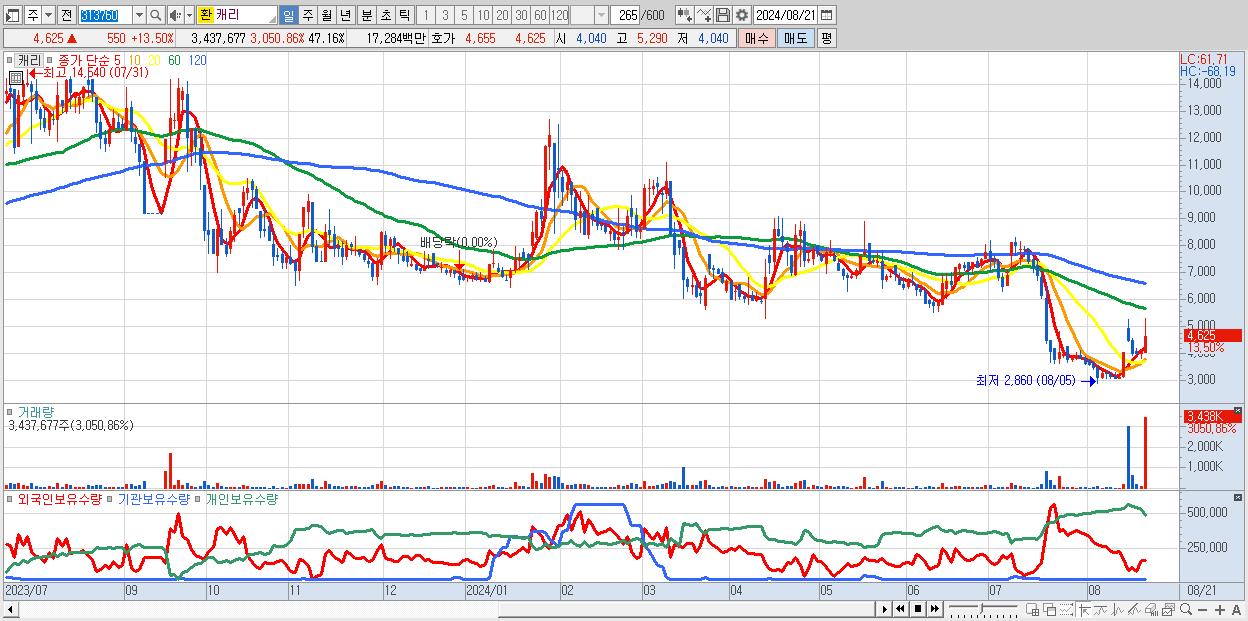Click the fast-forward playback button
The image size is (1248, 621).
(x=935, y=609)
